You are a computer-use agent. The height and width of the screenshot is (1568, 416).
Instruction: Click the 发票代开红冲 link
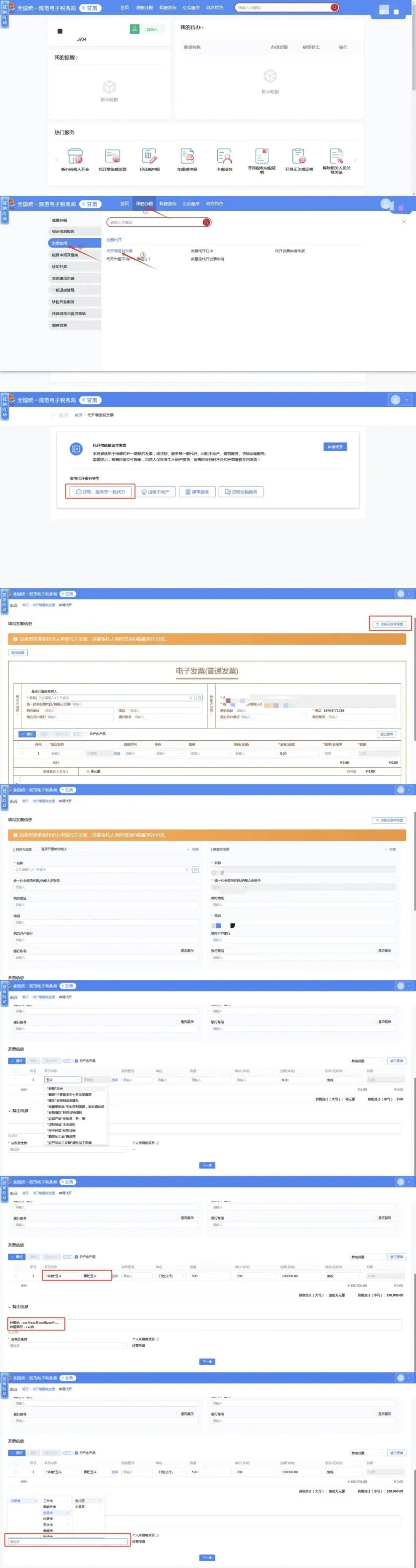coord(201,251)
